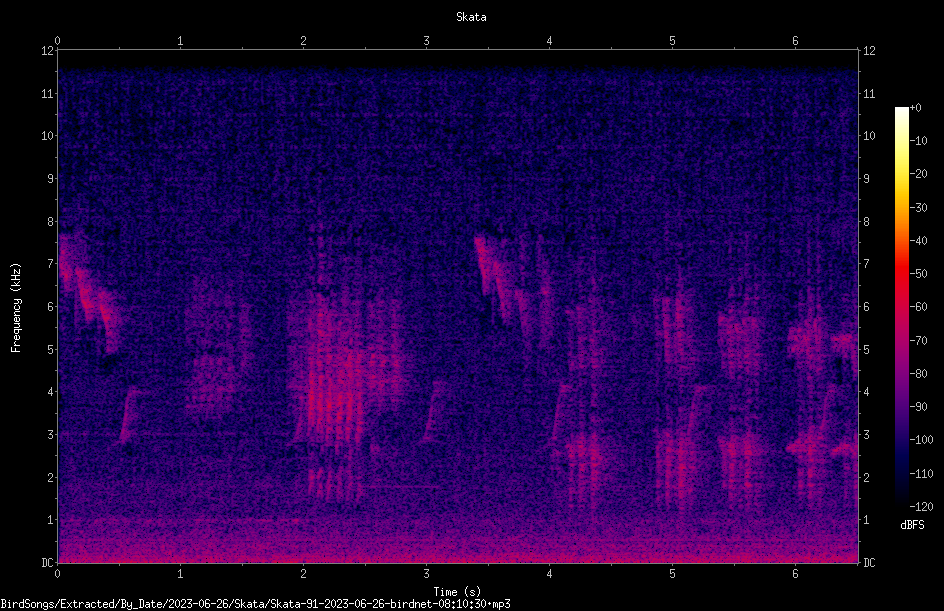The width and height of the screenshot is (944, 611).
Task: Click the "-70" colorbar tick label
Action: tap(919, 341)
